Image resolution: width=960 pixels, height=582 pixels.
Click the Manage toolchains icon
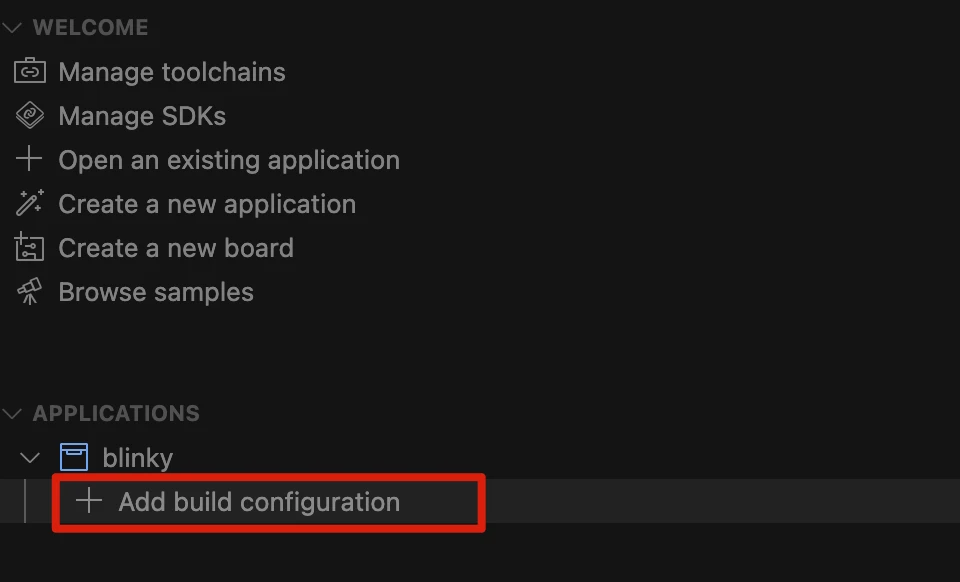click(29, 71)
